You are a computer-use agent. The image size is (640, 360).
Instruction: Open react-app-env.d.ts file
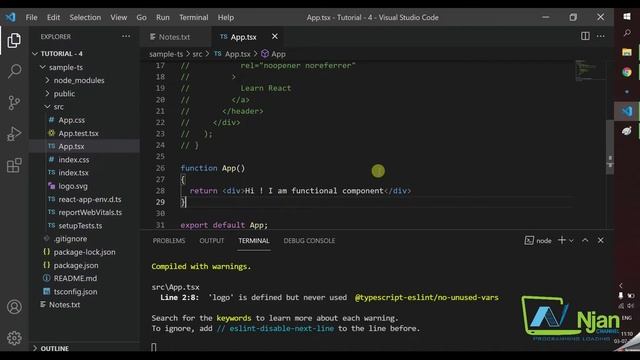(x=89, y=199)
